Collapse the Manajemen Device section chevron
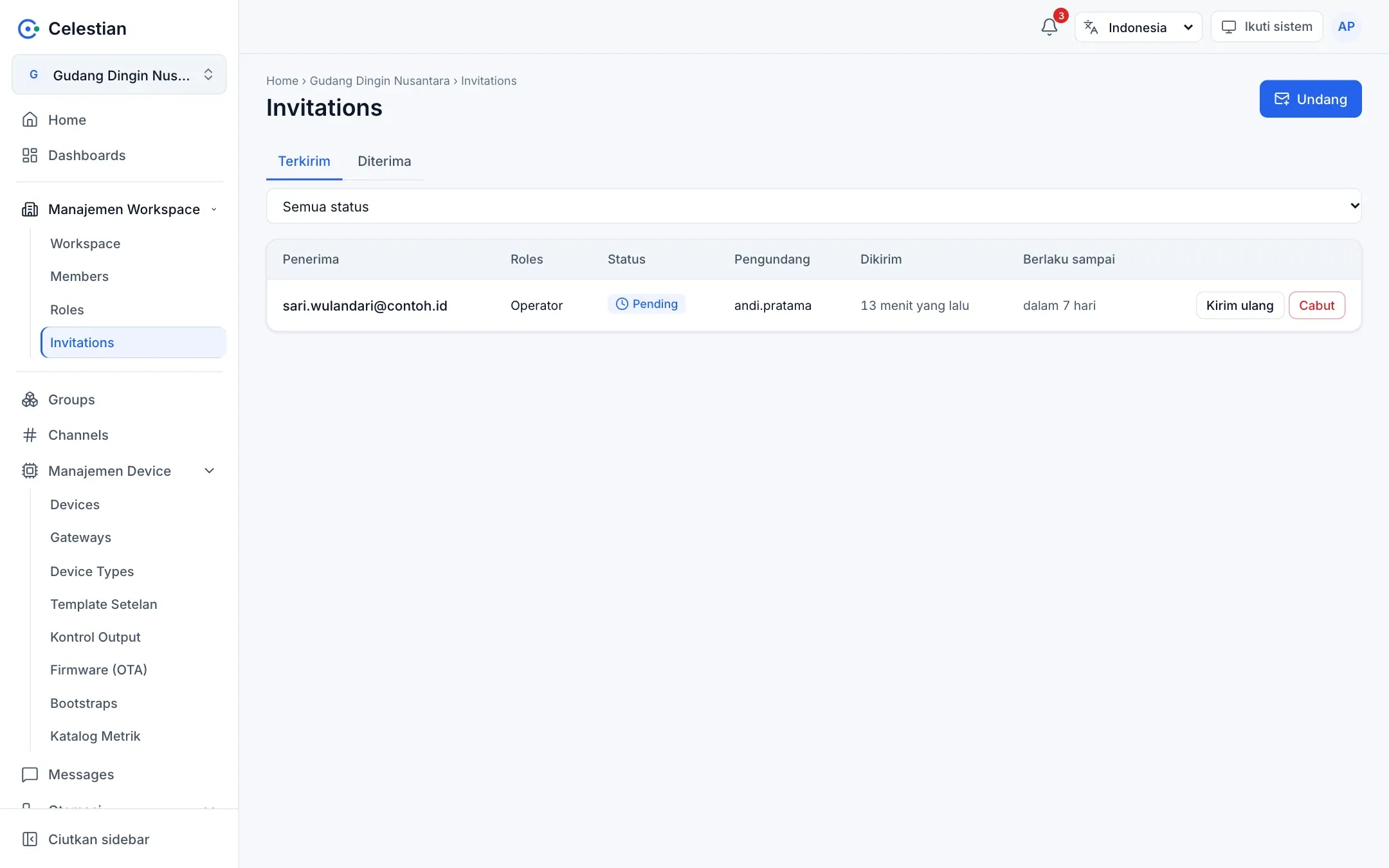This screenshot has width=1389, height=868. [209, 471]
